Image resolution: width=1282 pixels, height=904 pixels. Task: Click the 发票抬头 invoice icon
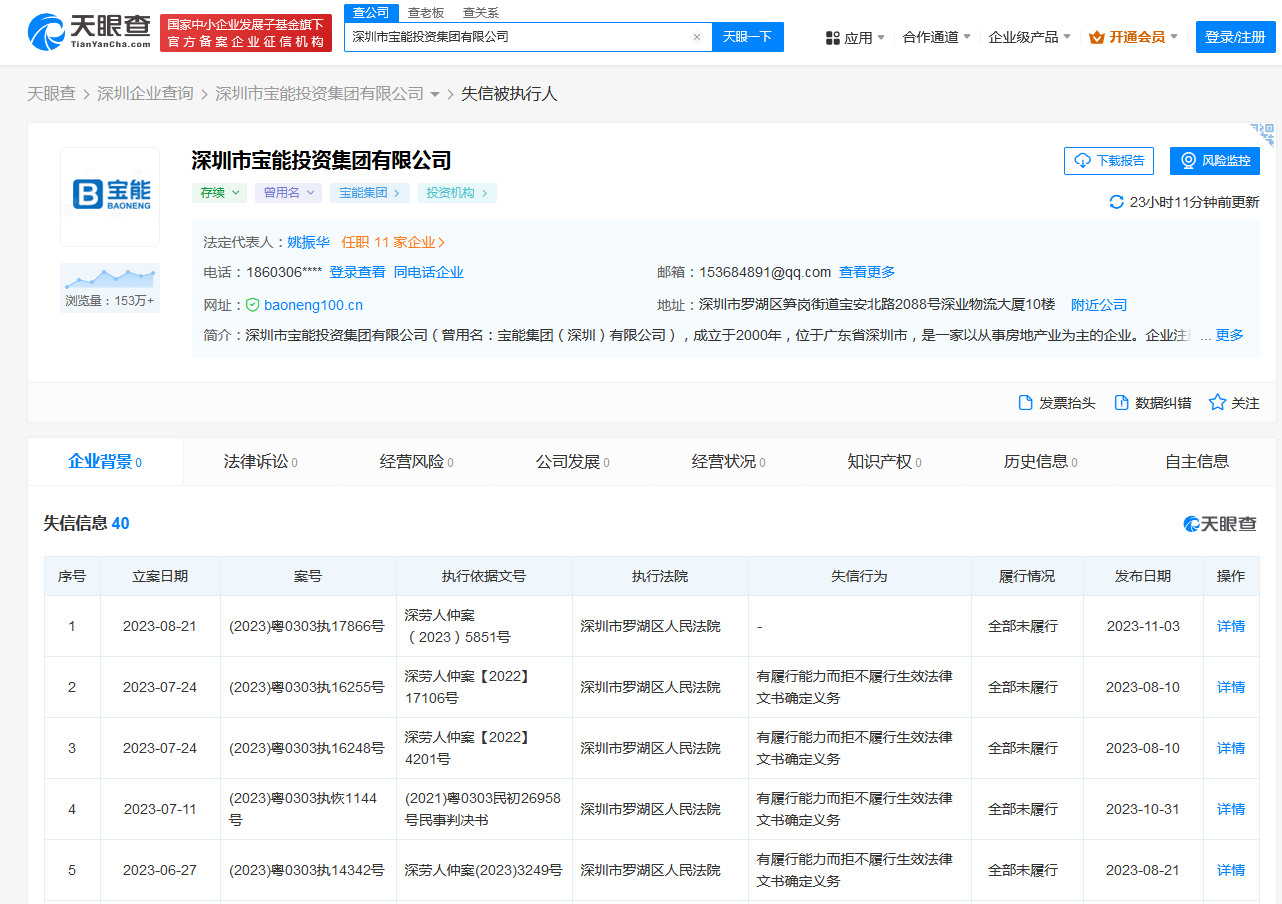coord(1025,403)
